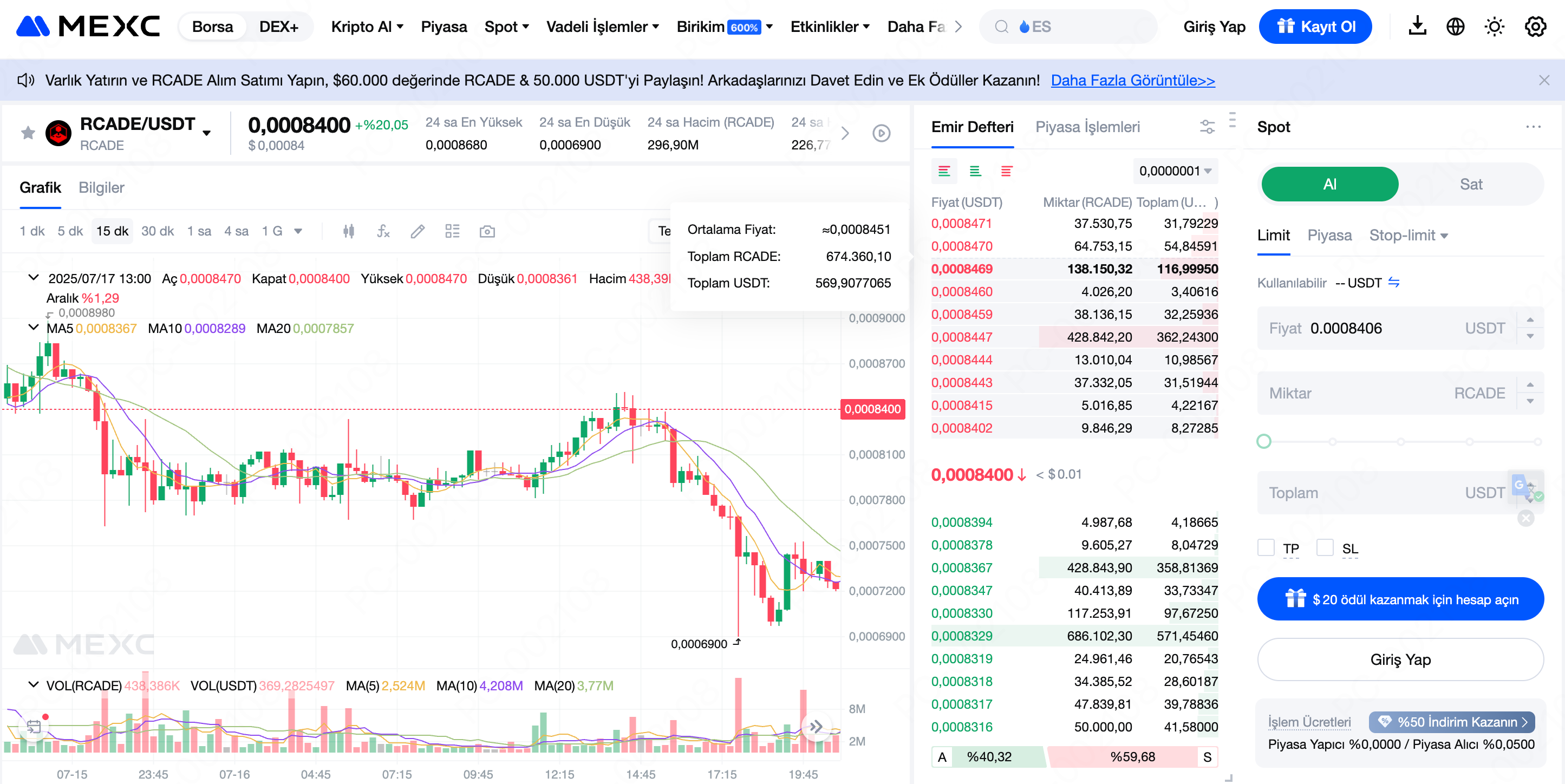Open the tutorial play video icon
Screen dimensions: 1565x784
point(881,133)
